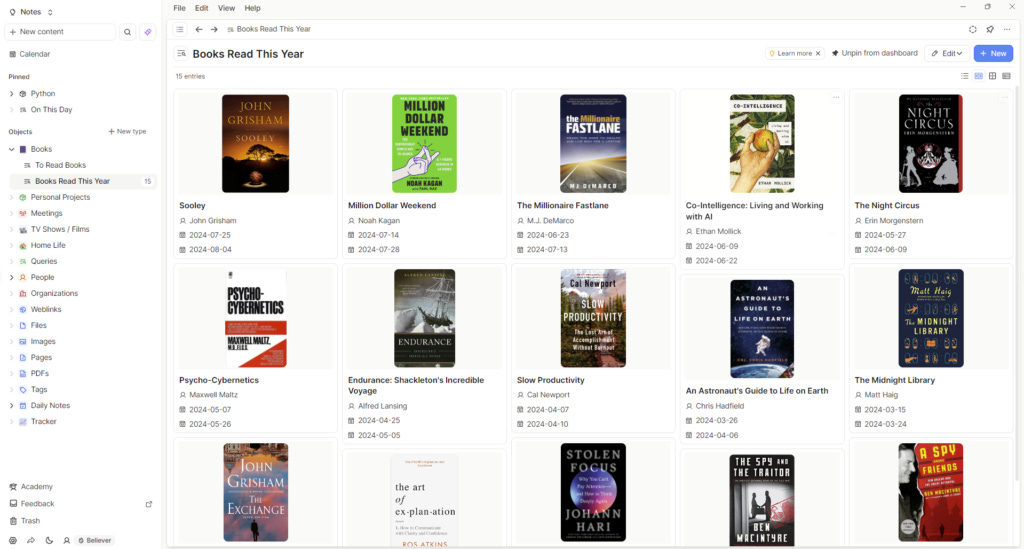Open The Night Circus cover
The image size is (1024, 549).
pyautogui.click(x=931, y=144)
